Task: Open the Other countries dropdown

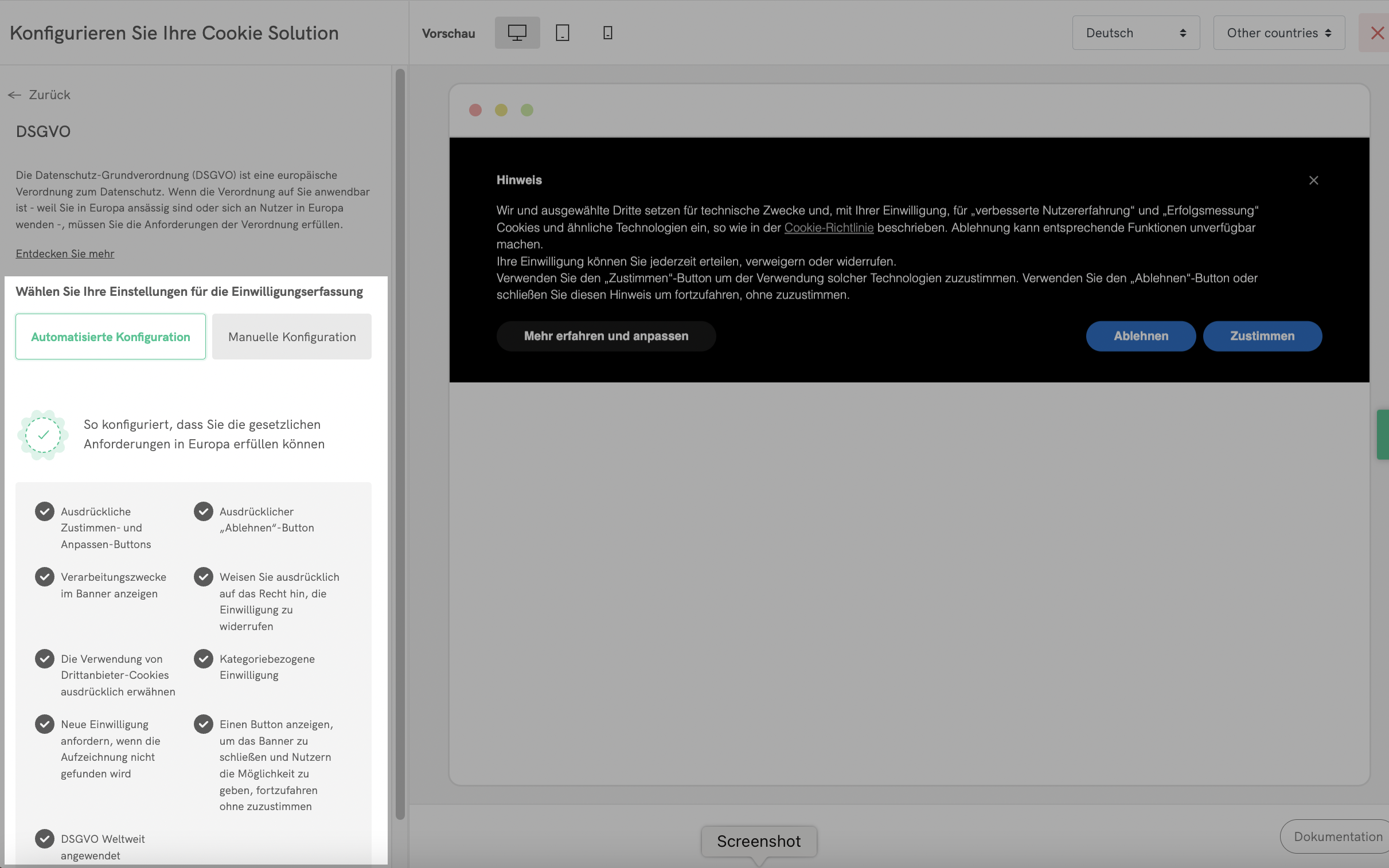Action: (1278, 33)
